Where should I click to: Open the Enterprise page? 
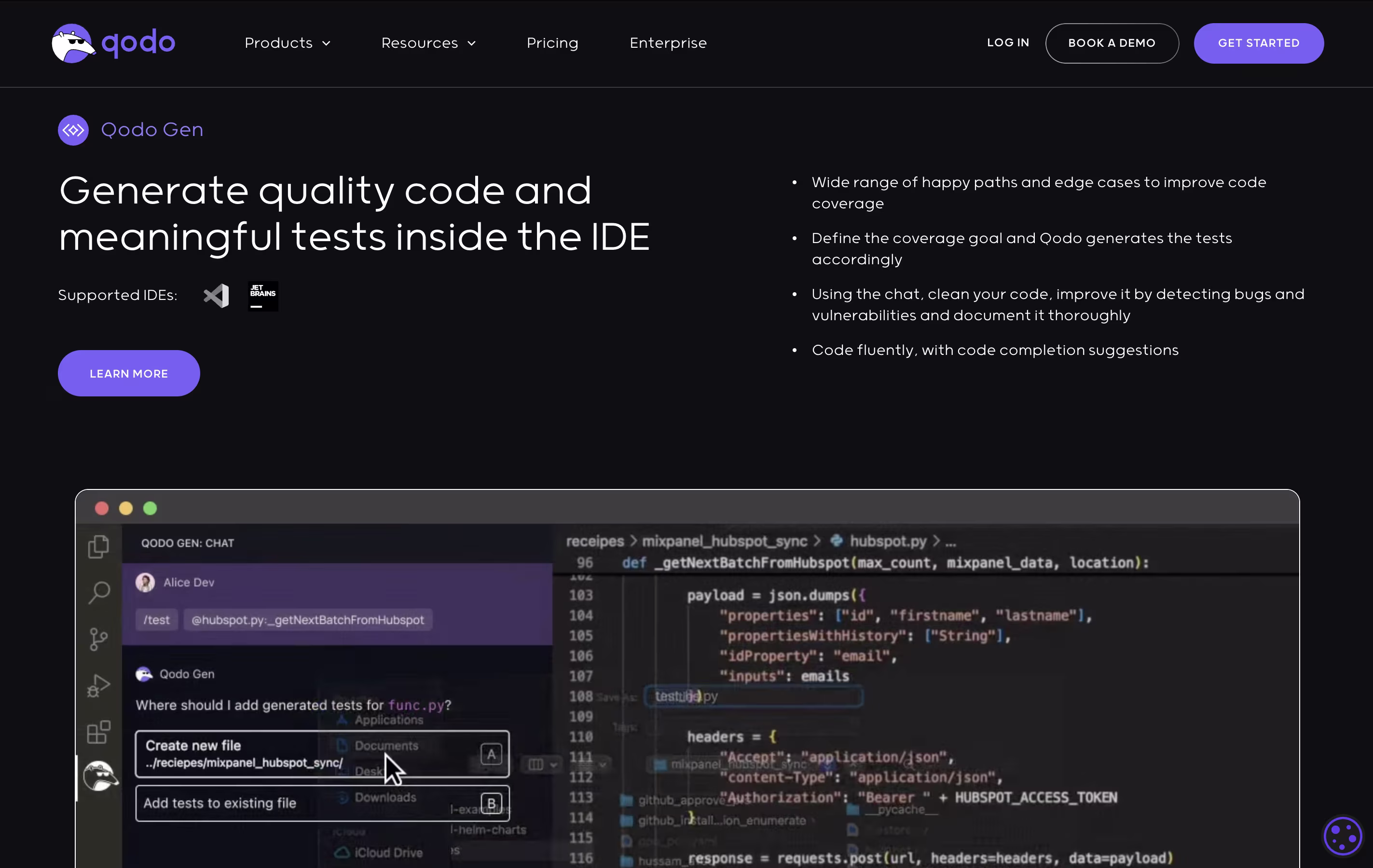point(668,43)
